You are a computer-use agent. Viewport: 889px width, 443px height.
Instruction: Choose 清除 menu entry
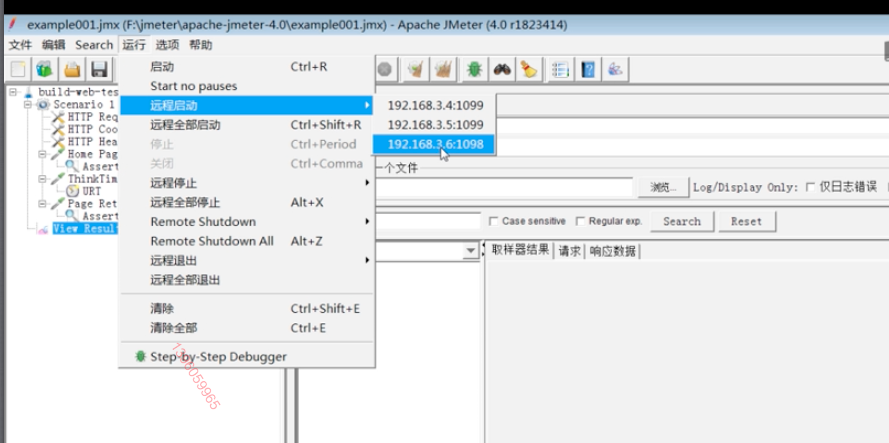point(247,309)
